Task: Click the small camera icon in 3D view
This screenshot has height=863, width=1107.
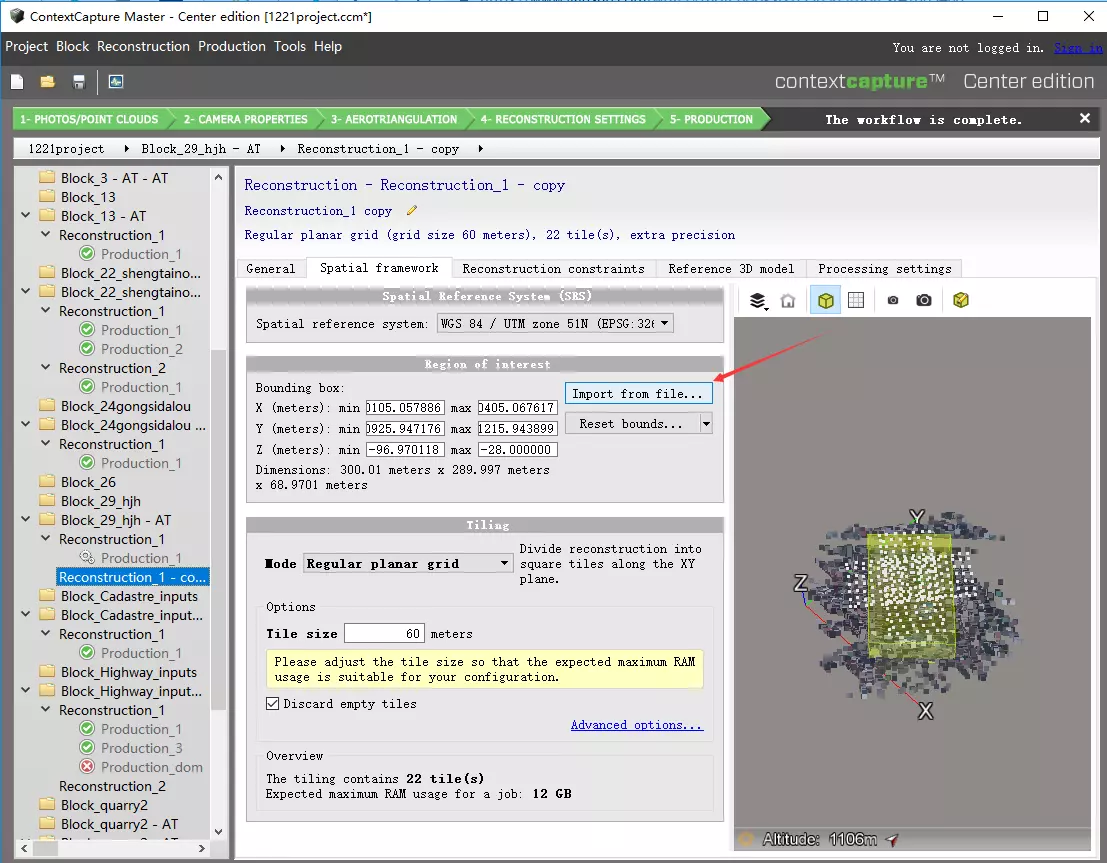Action: (893, 301)
